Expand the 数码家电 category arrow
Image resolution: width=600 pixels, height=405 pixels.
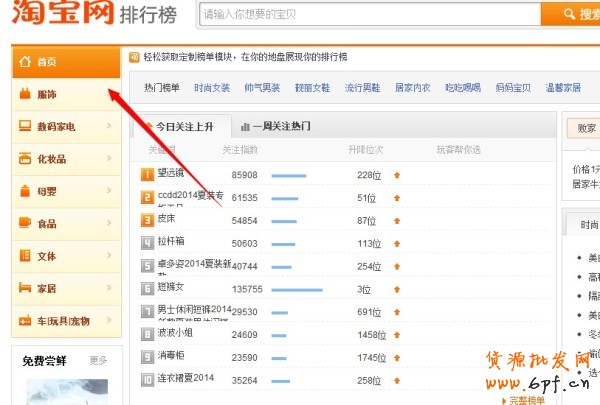108,127
